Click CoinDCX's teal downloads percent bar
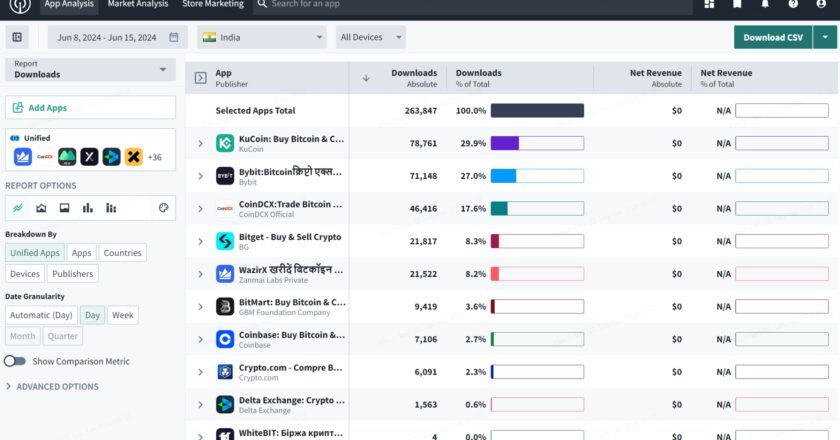 pyautogui.click(x=499, y=208)
